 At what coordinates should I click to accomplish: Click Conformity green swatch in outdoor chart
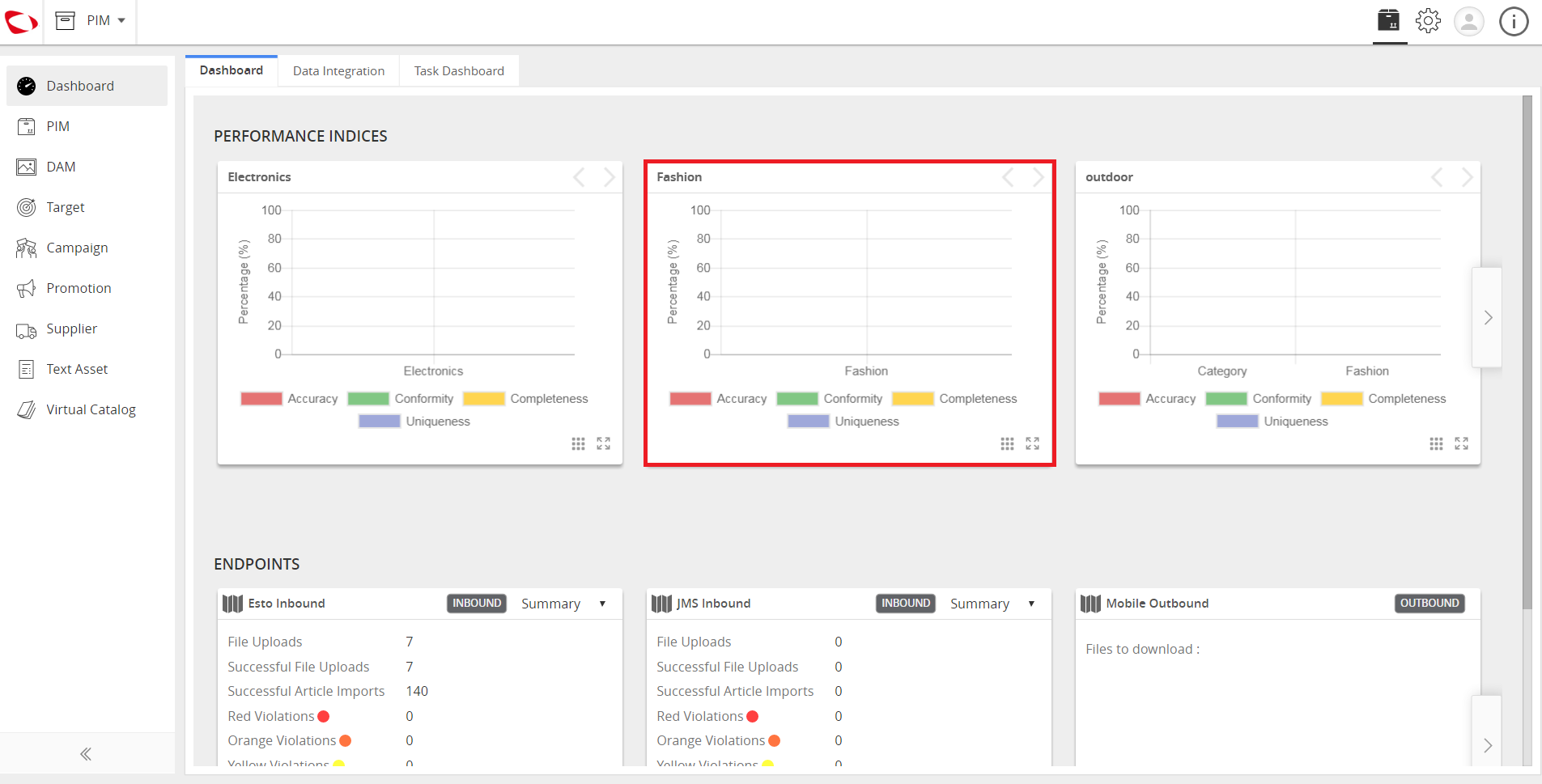point(1226,399)
